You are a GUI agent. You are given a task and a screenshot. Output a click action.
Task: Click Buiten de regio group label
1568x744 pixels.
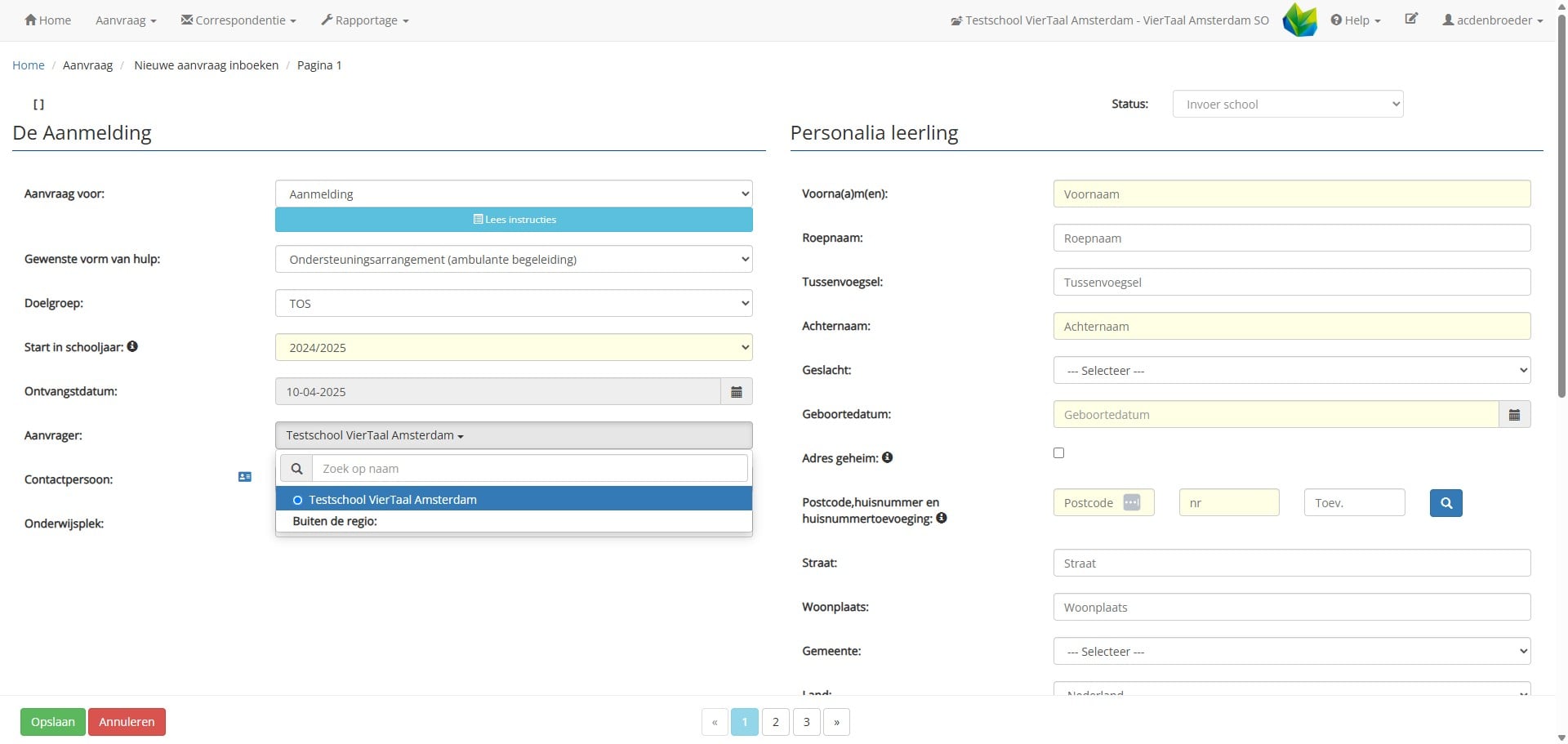click(335, 521)
